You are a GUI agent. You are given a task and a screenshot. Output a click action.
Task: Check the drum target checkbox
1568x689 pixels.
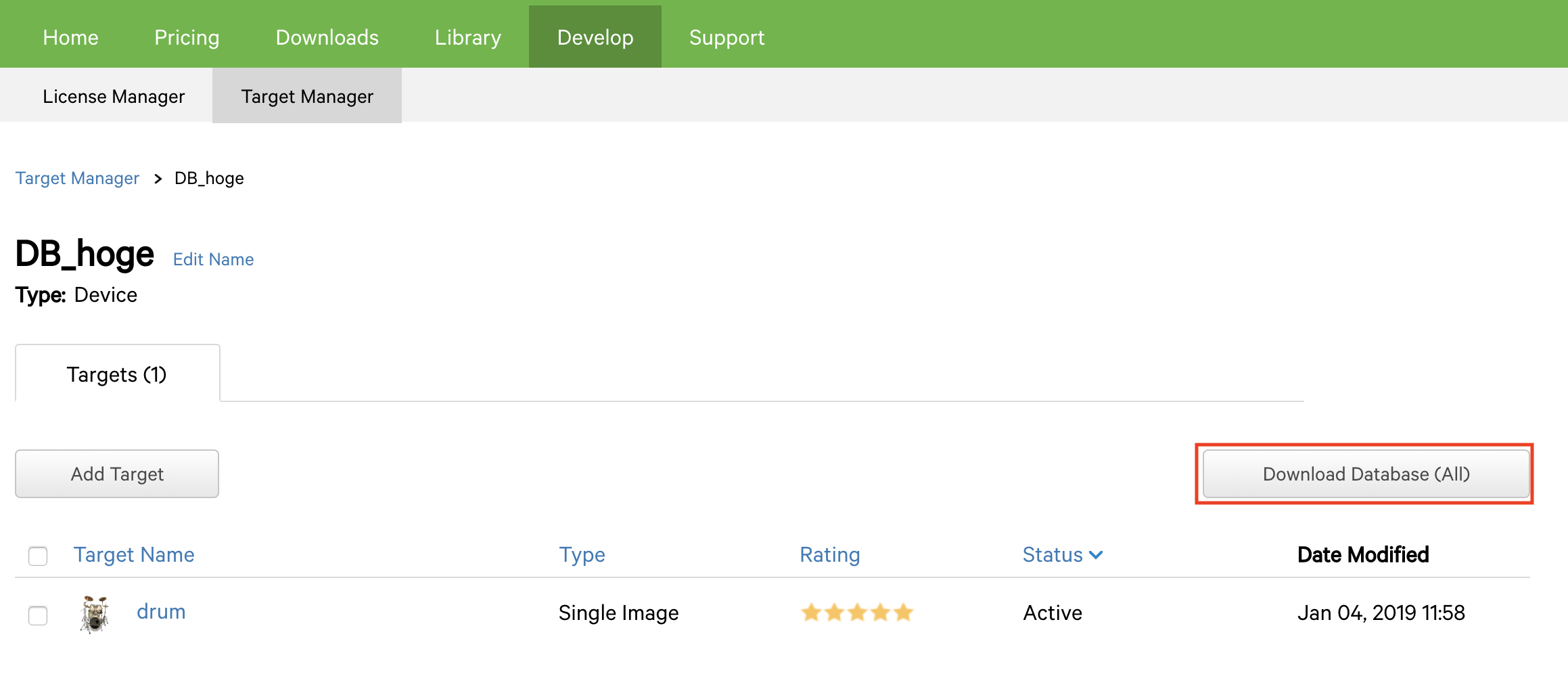38,615
